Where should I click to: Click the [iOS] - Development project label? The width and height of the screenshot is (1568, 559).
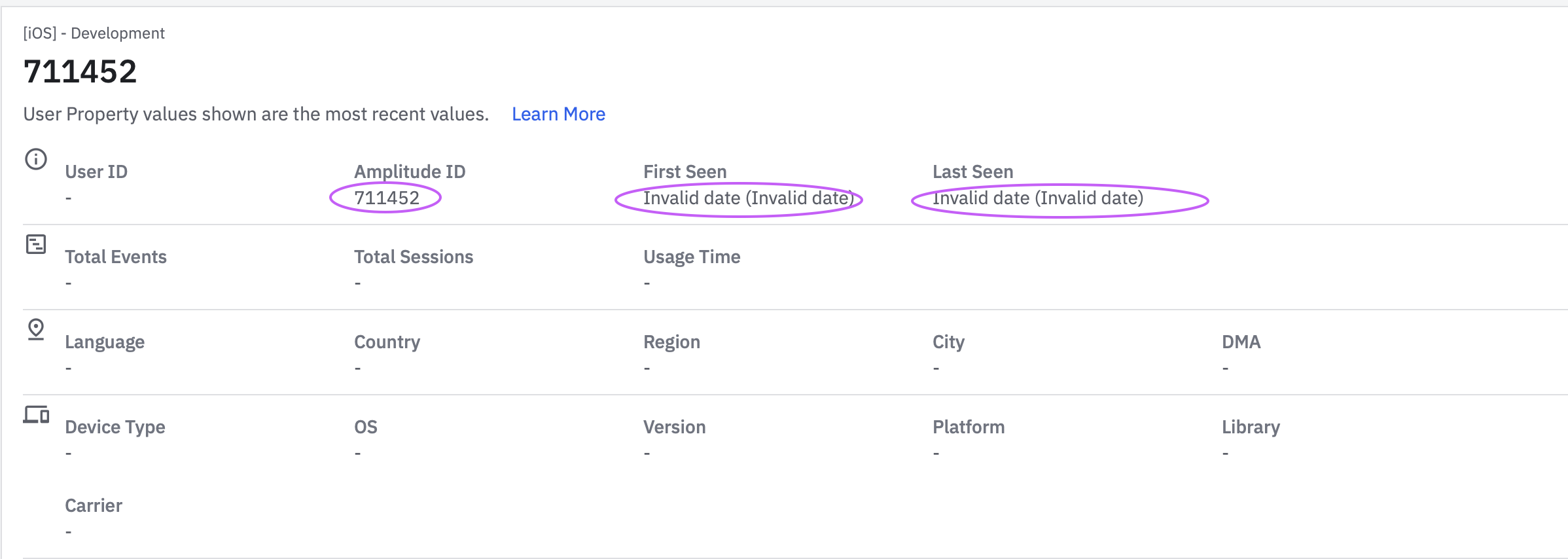(x=94, y=33)
